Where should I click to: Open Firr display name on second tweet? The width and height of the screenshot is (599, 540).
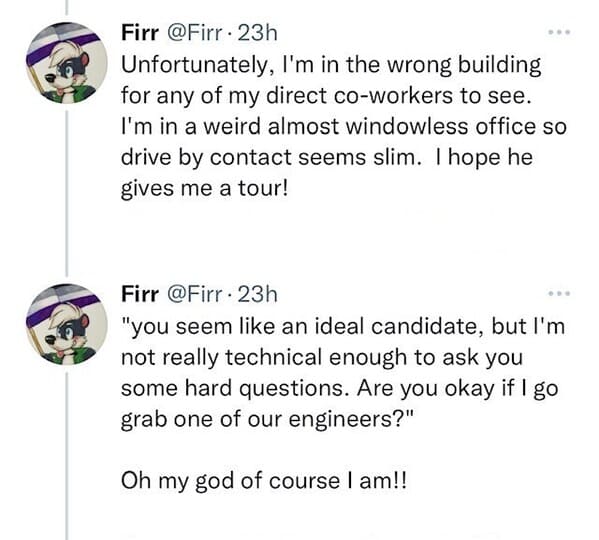pyautogui.click(x=140, y=294)
